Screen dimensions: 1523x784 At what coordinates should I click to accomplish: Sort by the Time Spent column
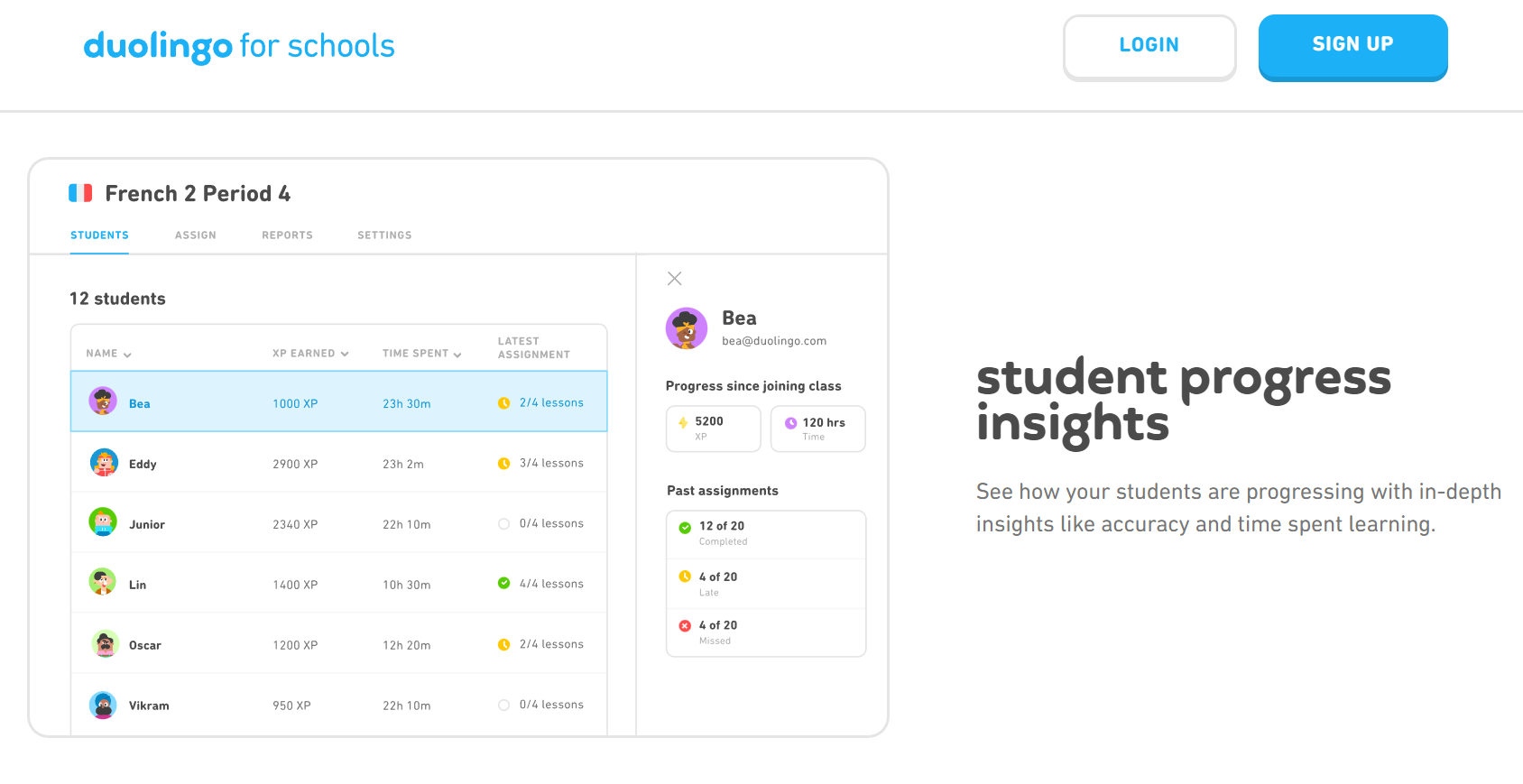421,354
